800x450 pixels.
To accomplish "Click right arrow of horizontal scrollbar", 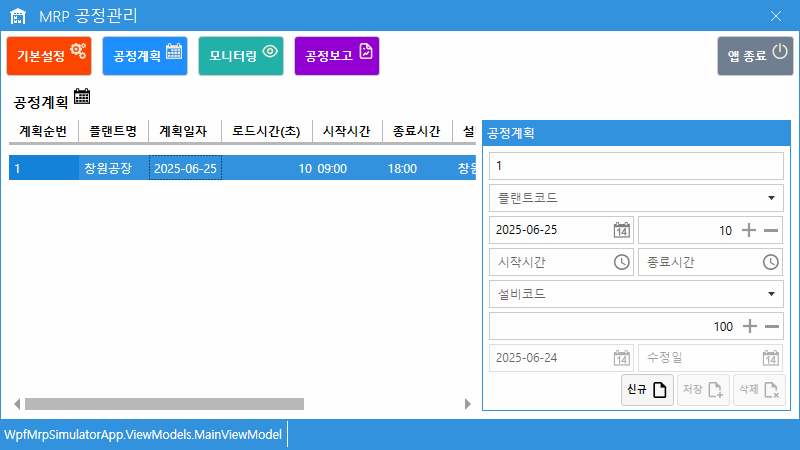I will point(468,404).
